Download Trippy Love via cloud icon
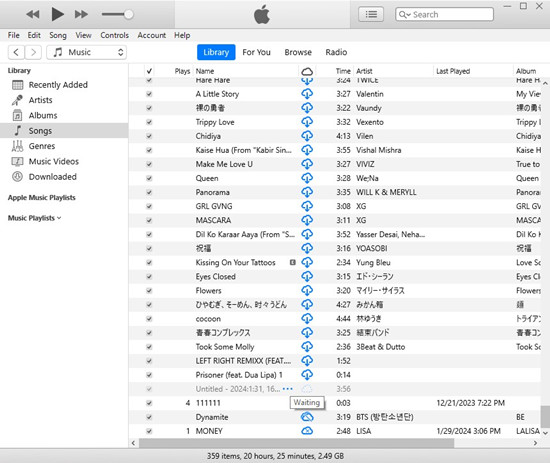550x463 pixels. (x=307, y=122)
